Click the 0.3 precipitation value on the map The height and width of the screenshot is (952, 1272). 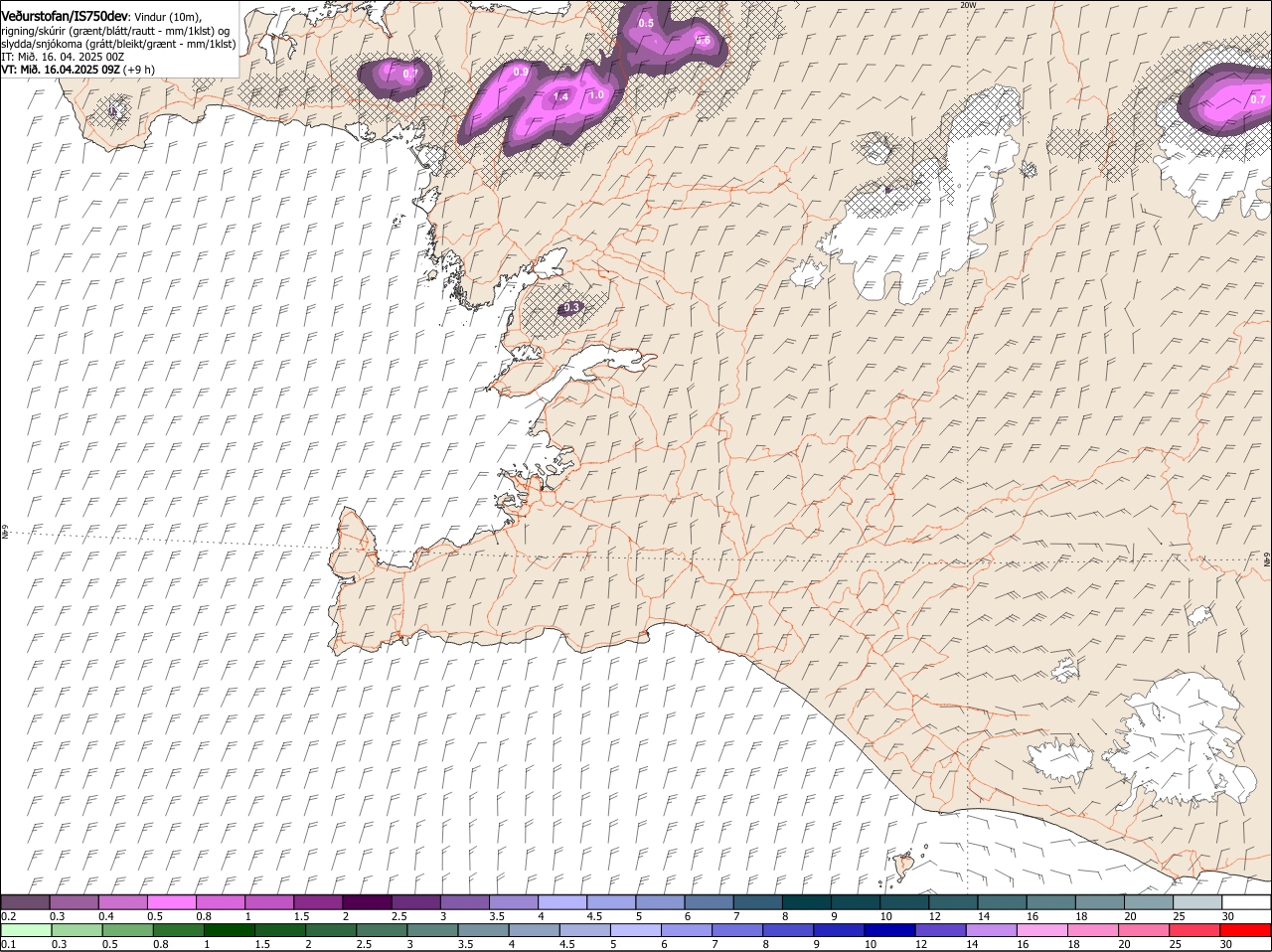click(570, 308)
